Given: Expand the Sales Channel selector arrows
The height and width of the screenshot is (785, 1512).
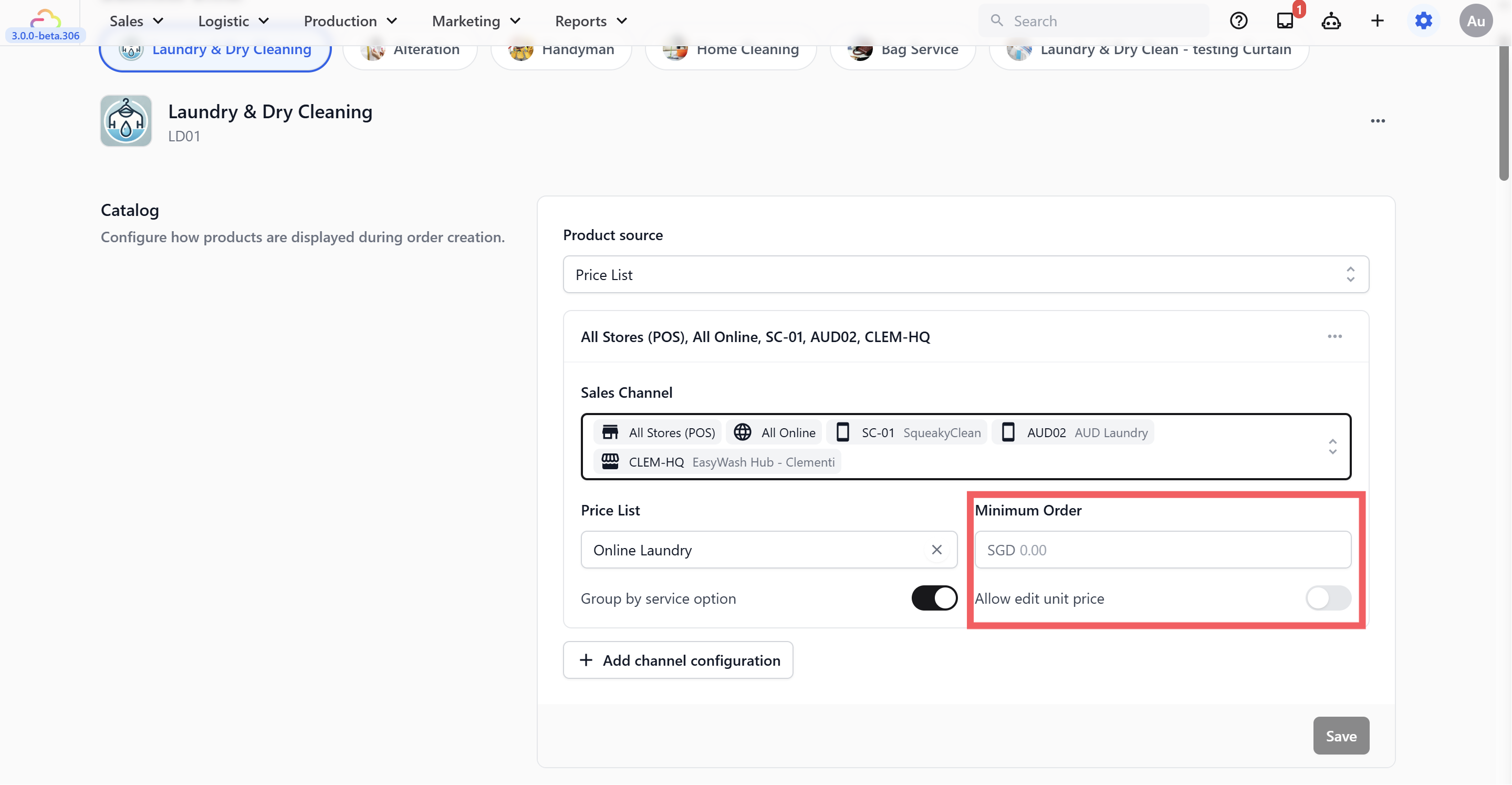Looking at the screenshot, I should 1332,447.
